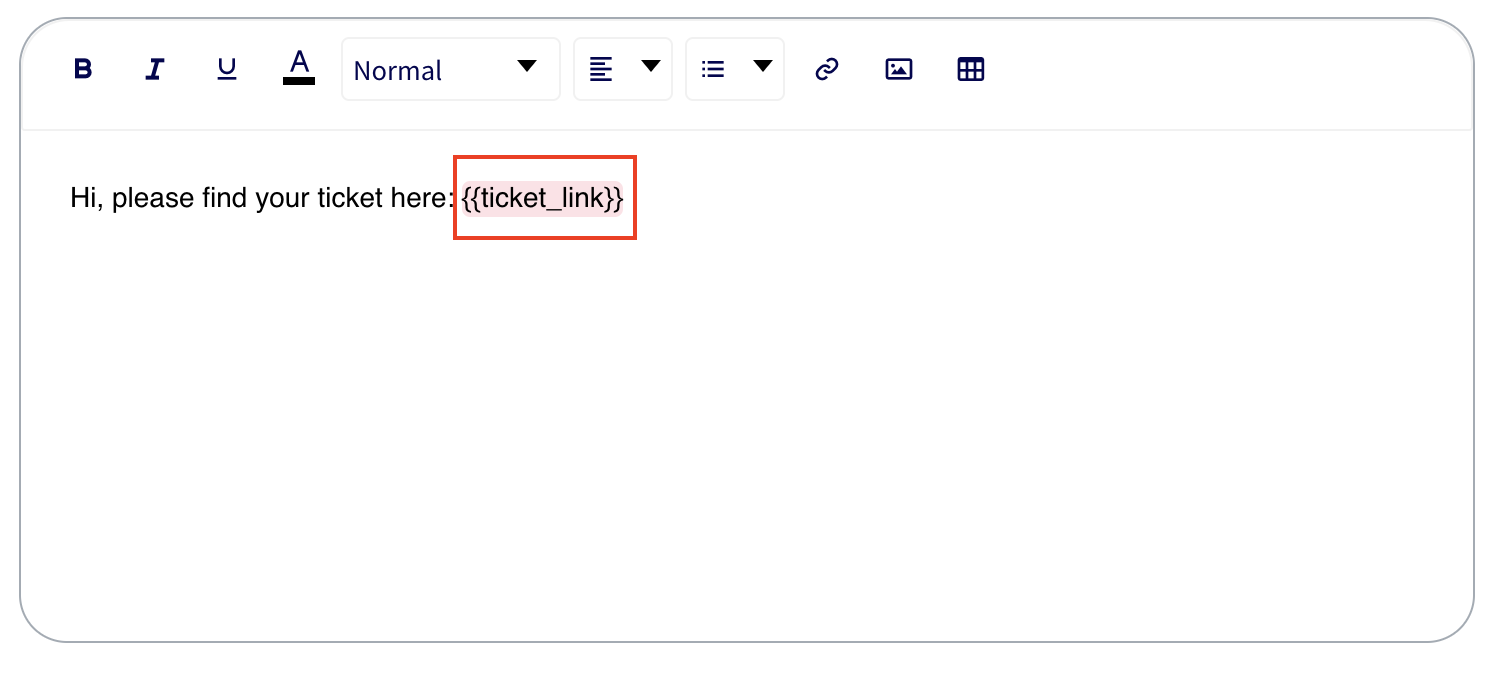Click the bulleted list icon
Viewport: 1496px width, 676px height.
tap(712, 69)
